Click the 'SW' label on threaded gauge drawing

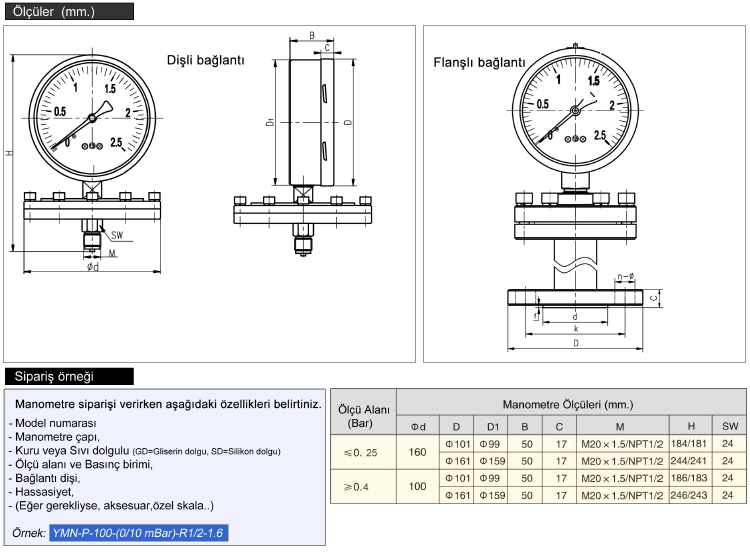[x=117, y=235]
